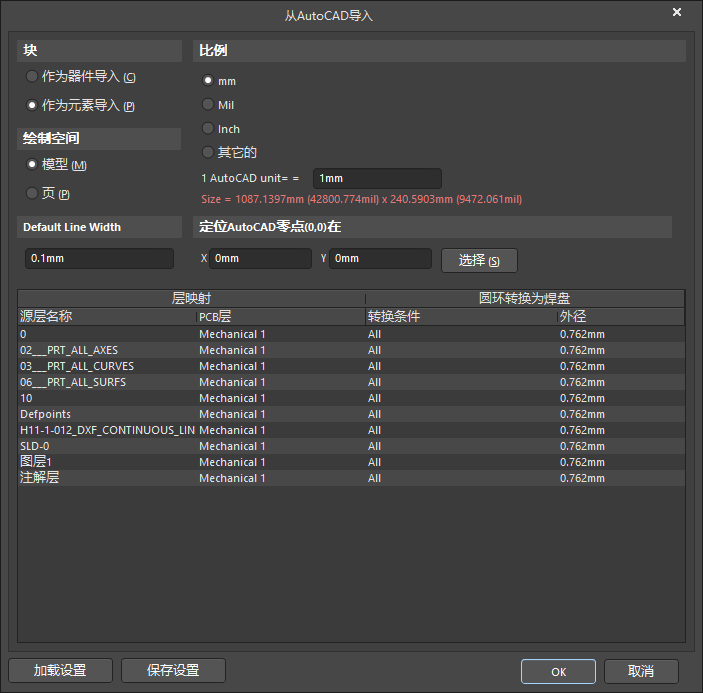Click the 保存设置 save settings button
The image size is (703, 693).
pos(173,670)
